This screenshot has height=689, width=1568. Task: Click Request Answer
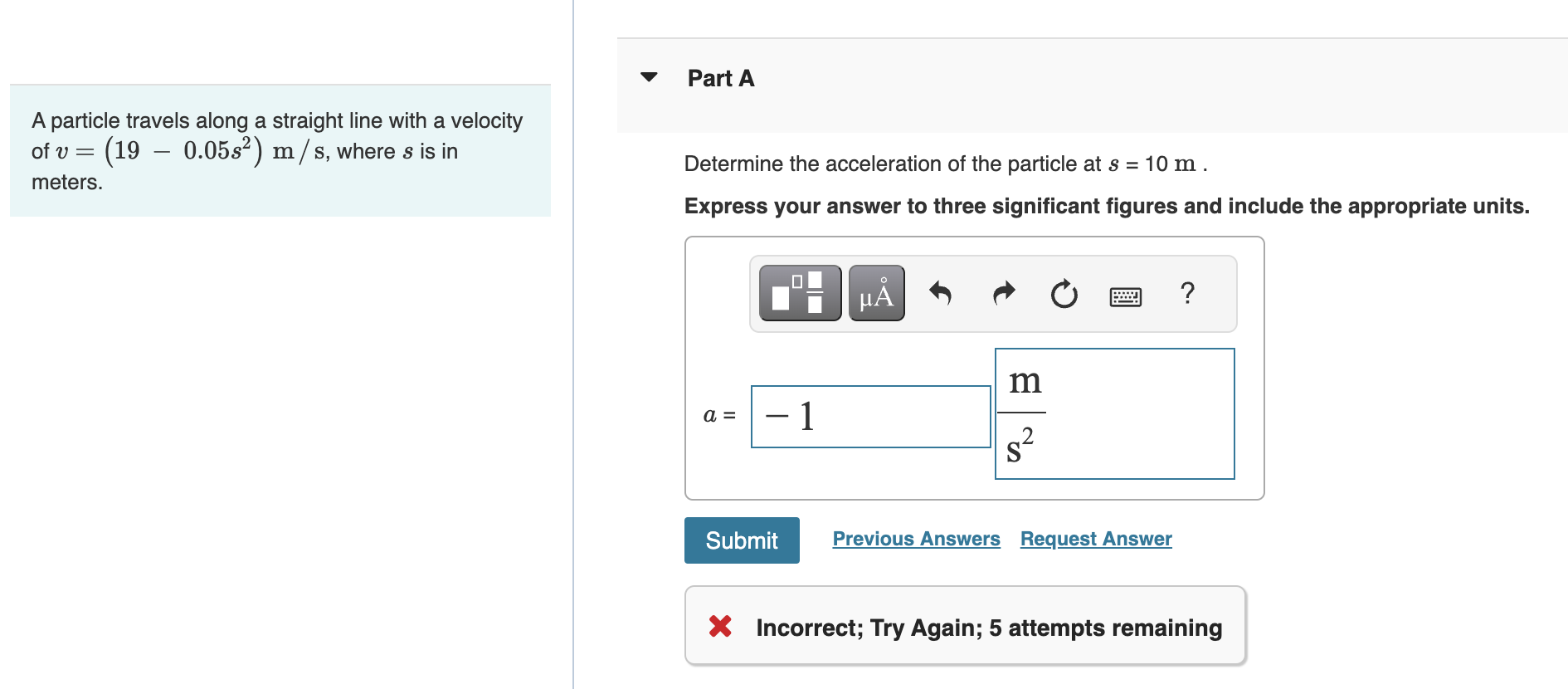coord(1094,539)
